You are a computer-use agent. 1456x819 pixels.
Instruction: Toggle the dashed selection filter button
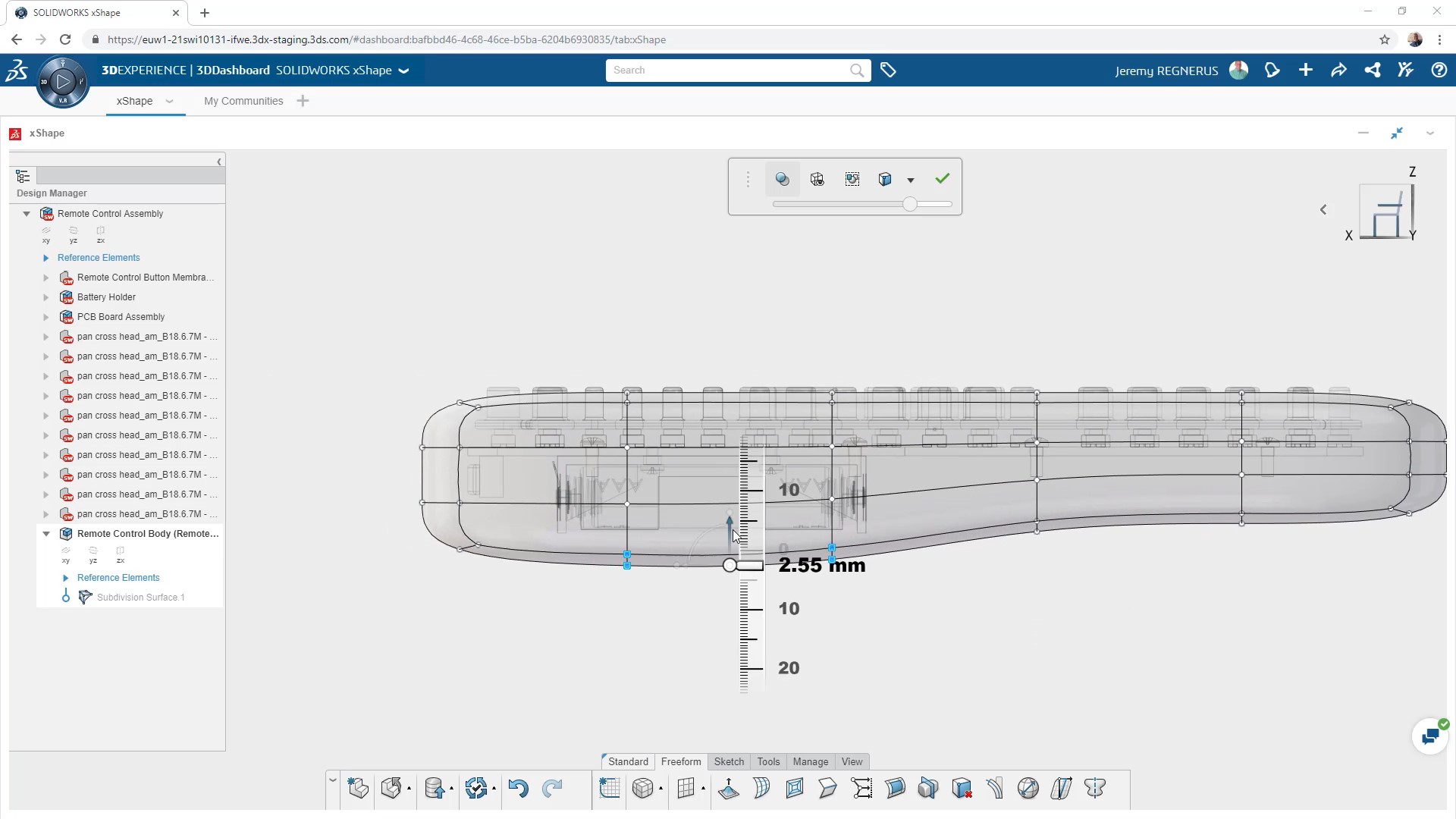coord(852,180)
